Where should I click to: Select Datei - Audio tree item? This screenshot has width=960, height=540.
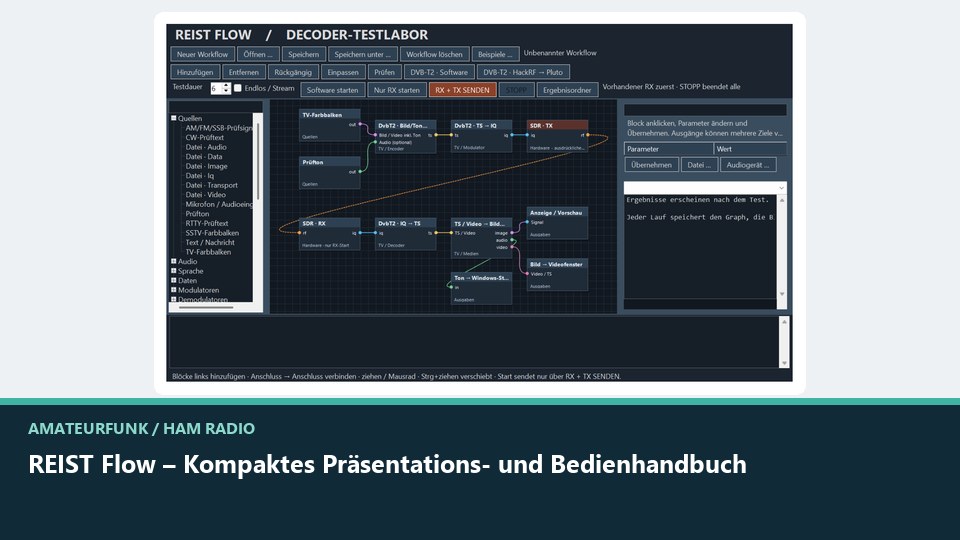(x=206, y=147)
